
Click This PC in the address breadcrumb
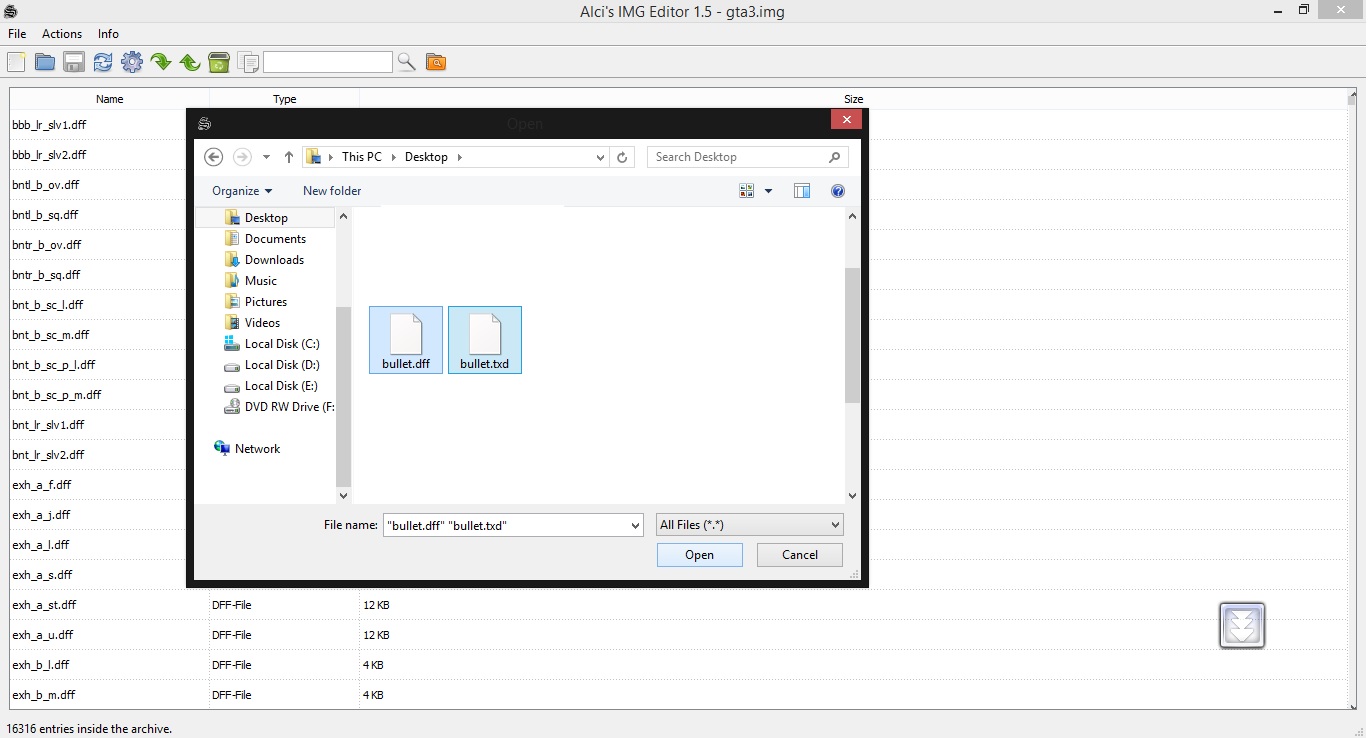pyautogui.click(x=362, y=157)
